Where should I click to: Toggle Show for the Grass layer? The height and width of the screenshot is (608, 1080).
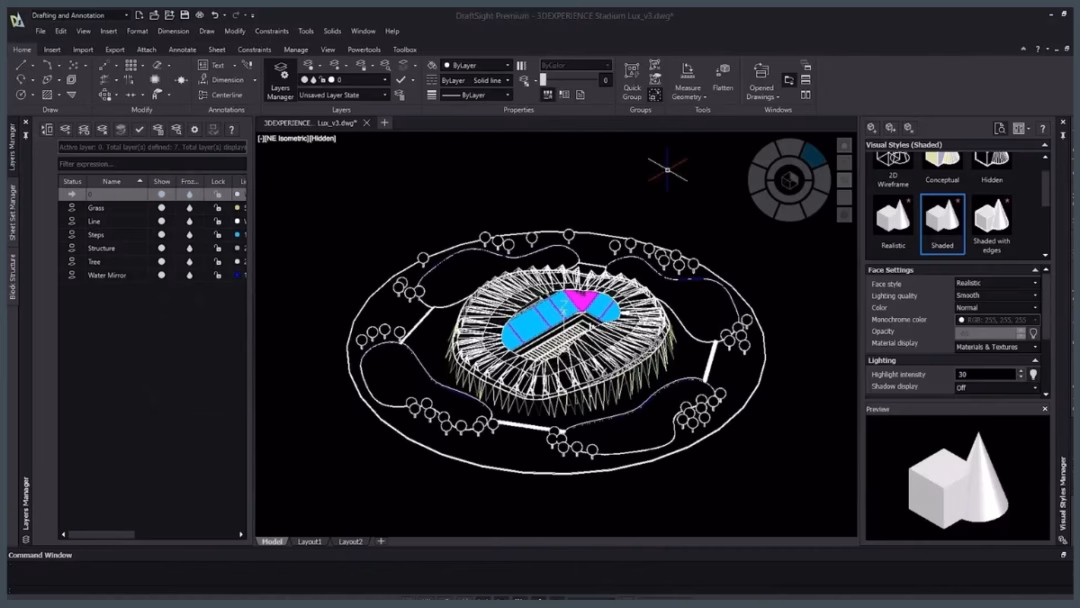point(161,208)
